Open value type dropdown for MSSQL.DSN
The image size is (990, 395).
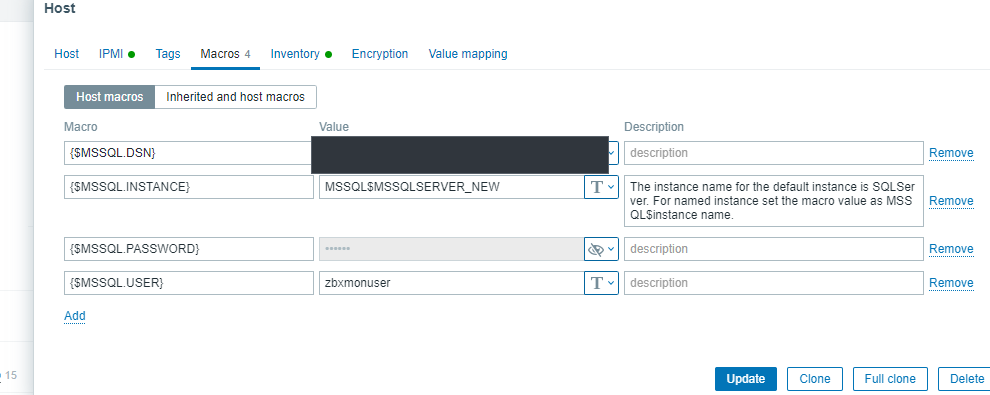[x=613, y=153]
